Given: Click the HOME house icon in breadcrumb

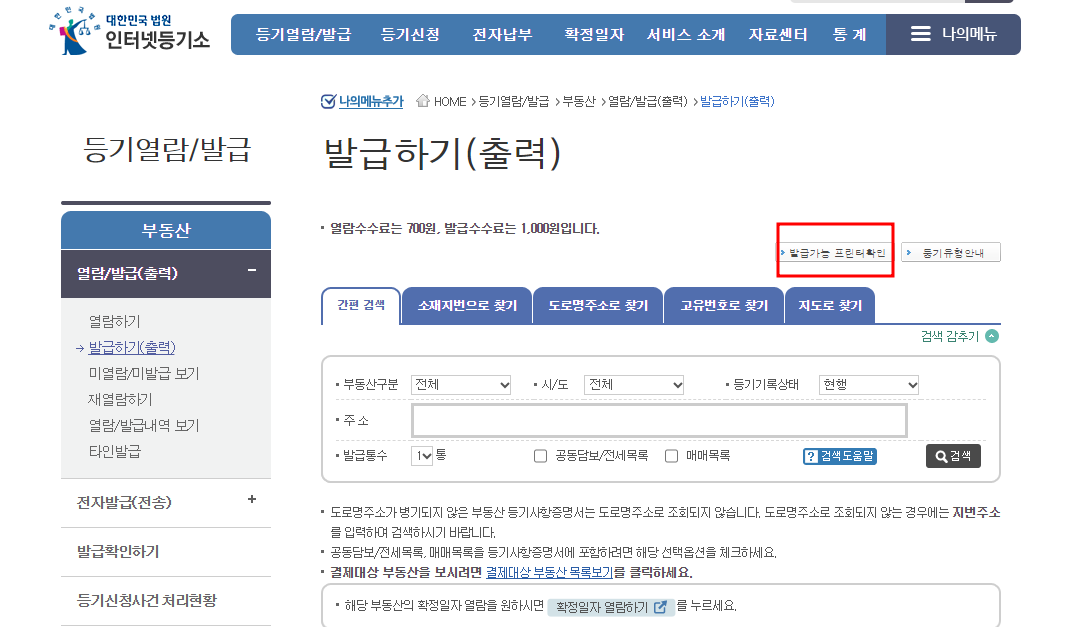Looking at the screenshot, I should click(x=422, y=101).
